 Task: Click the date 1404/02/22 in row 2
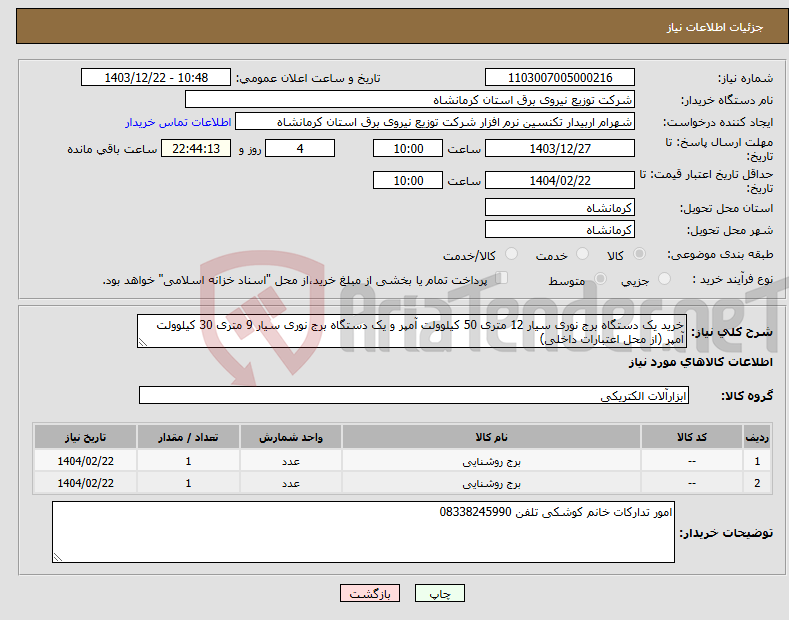86,483
